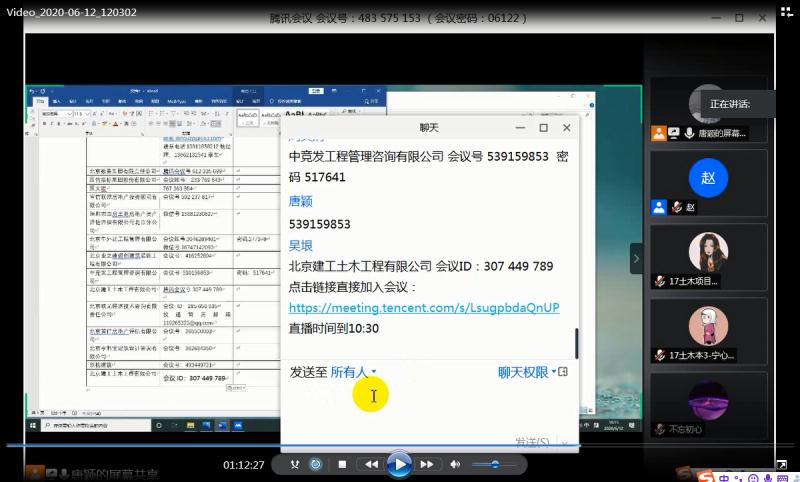This screenshot has height=482, width=800.
Task: Click the Play button in the player
Action: [399, 464]
